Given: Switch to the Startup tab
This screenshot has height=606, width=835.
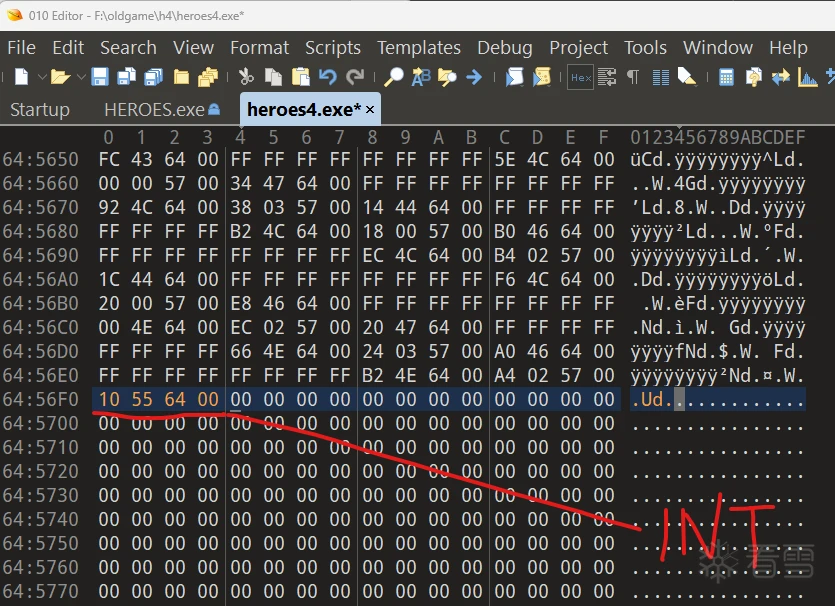Looking at the screenshot, I should 40,110.
